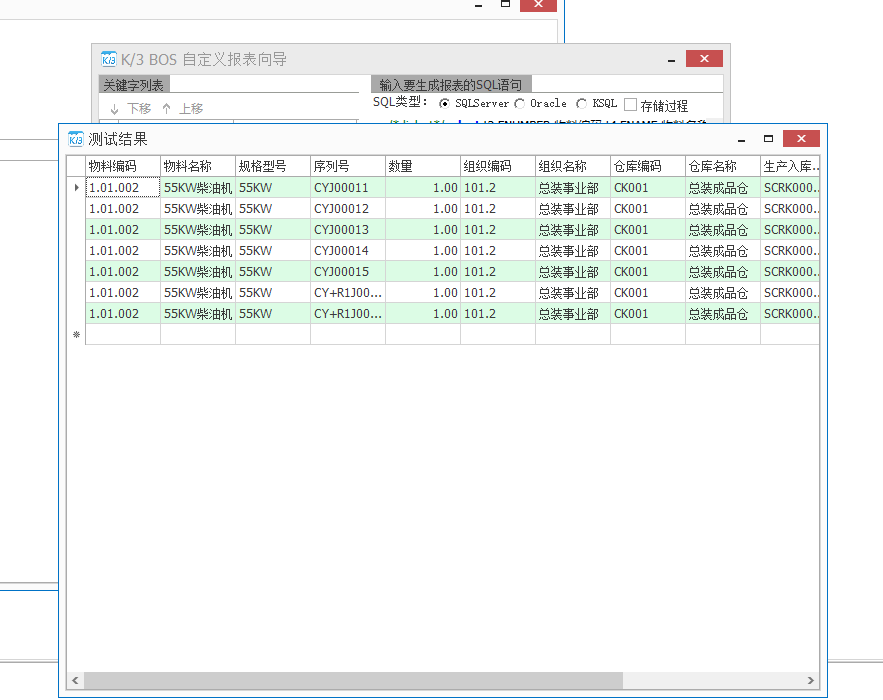Screen dimensions: 883x700
Task: Click the 物料编码 column header
Action: [x=123, y=166]
